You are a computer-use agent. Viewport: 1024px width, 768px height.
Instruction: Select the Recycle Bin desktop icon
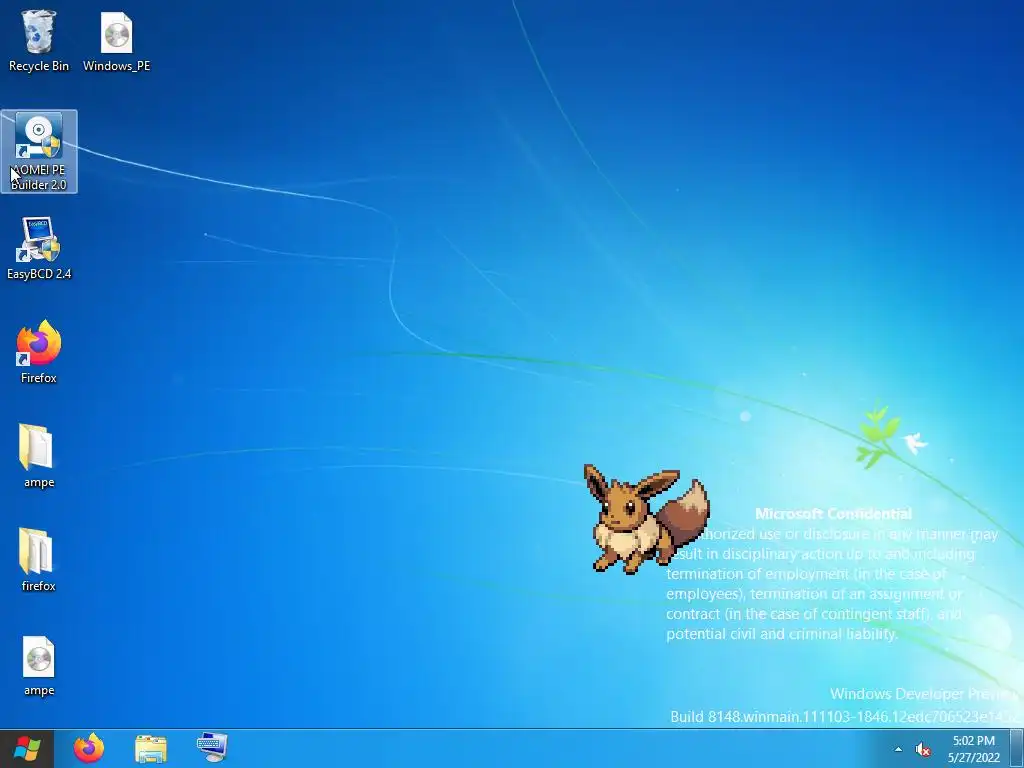pyautogui.click(x=39, y=40)
